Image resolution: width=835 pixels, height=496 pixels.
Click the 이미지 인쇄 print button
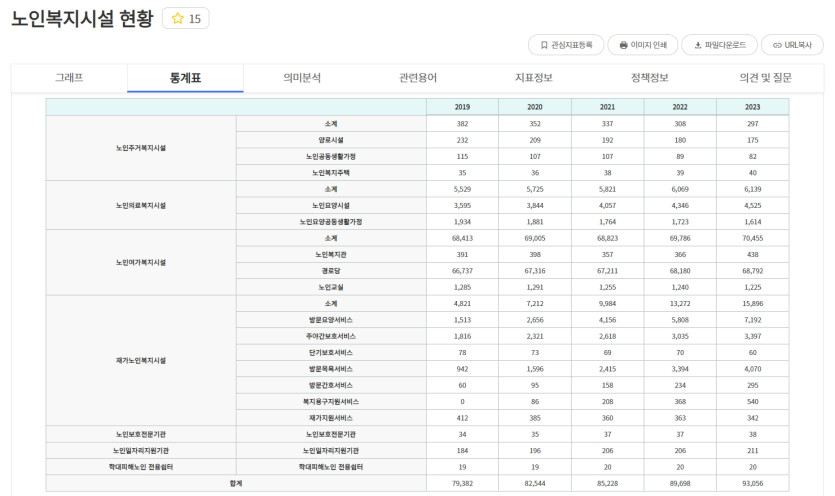pyautogui.click(x=643, y=45)
